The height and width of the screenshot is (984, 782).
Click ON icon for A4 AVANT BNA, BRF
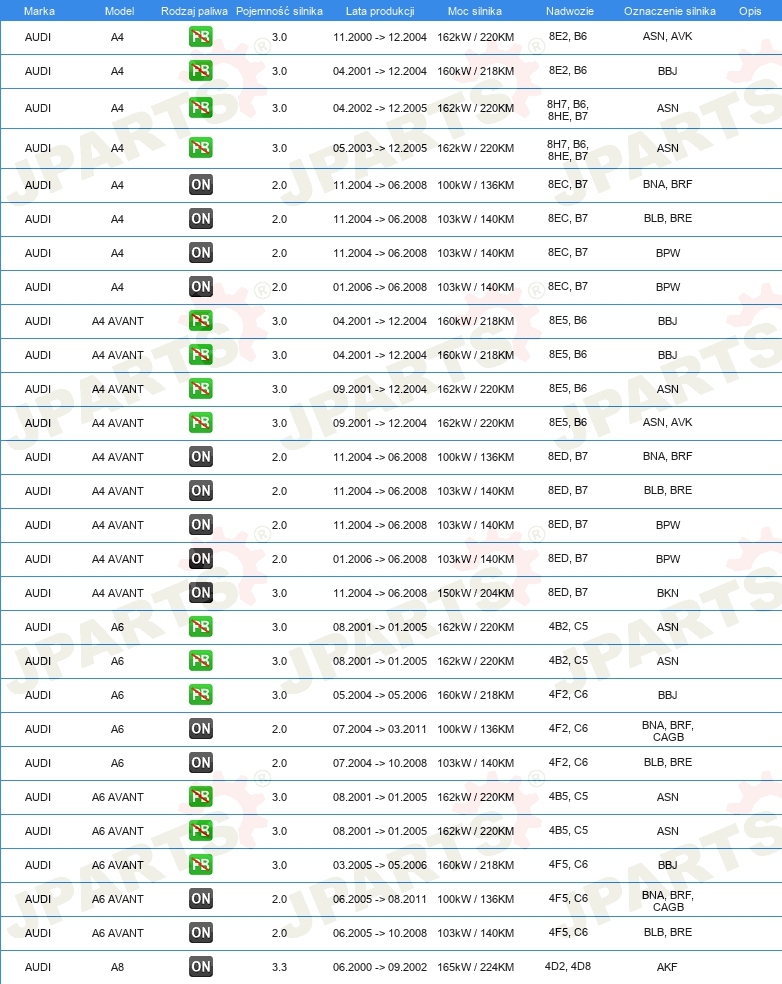(201, 457)
